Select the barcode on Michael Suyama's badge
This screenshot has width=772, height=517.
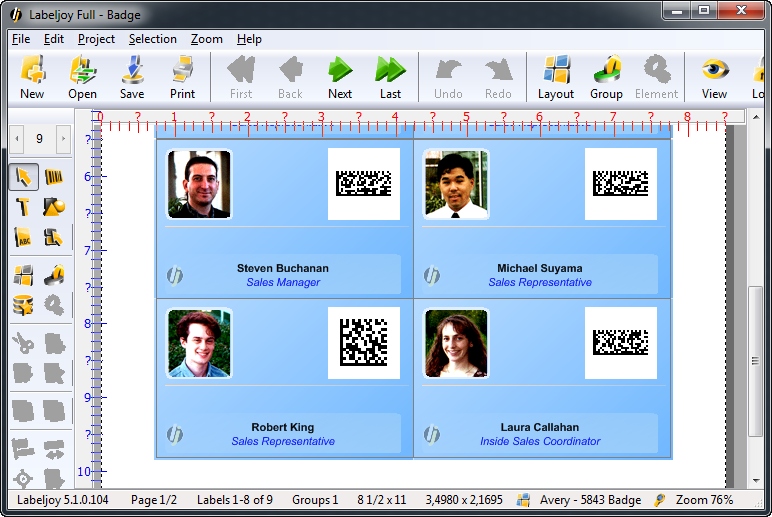tap(620, 184)
